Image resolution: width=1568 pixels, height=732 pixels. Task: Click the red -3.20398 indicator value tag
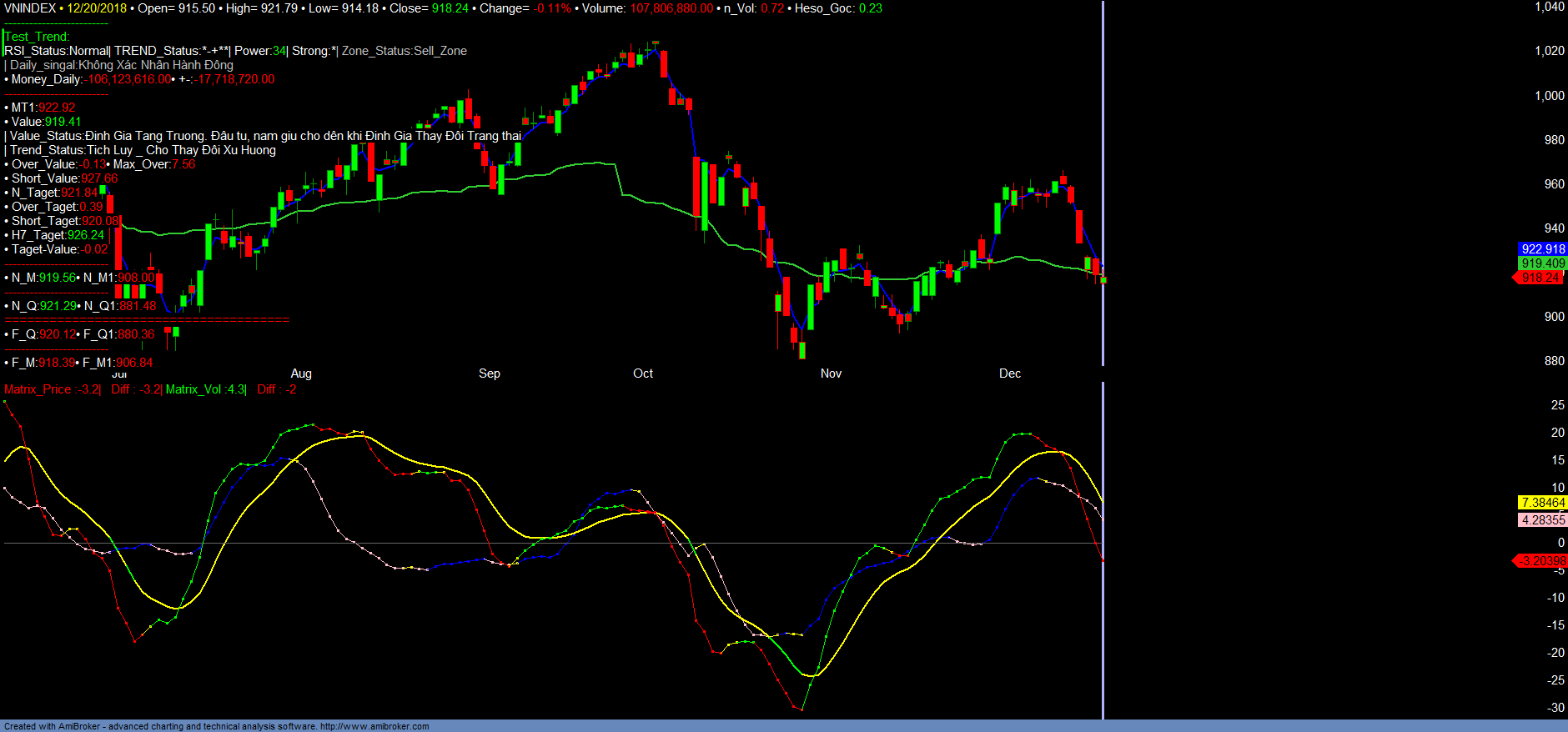[x=1541, y=561]
